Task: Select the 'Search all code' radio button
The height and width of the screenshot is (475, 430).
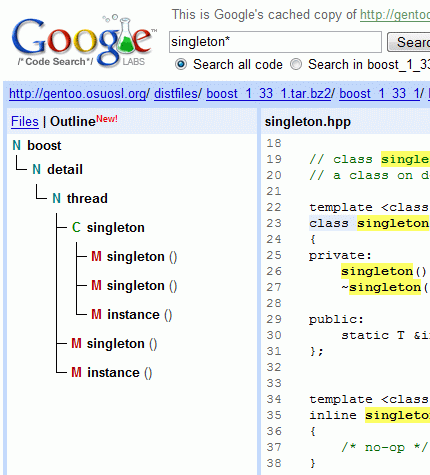Action: 181,64
